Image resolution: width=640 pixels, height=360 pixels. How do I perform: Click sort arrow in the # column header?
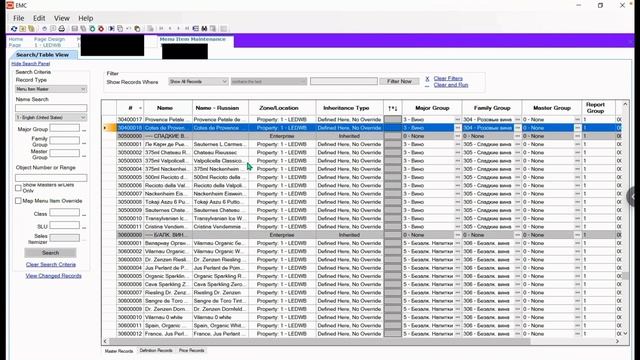(140, 108)
